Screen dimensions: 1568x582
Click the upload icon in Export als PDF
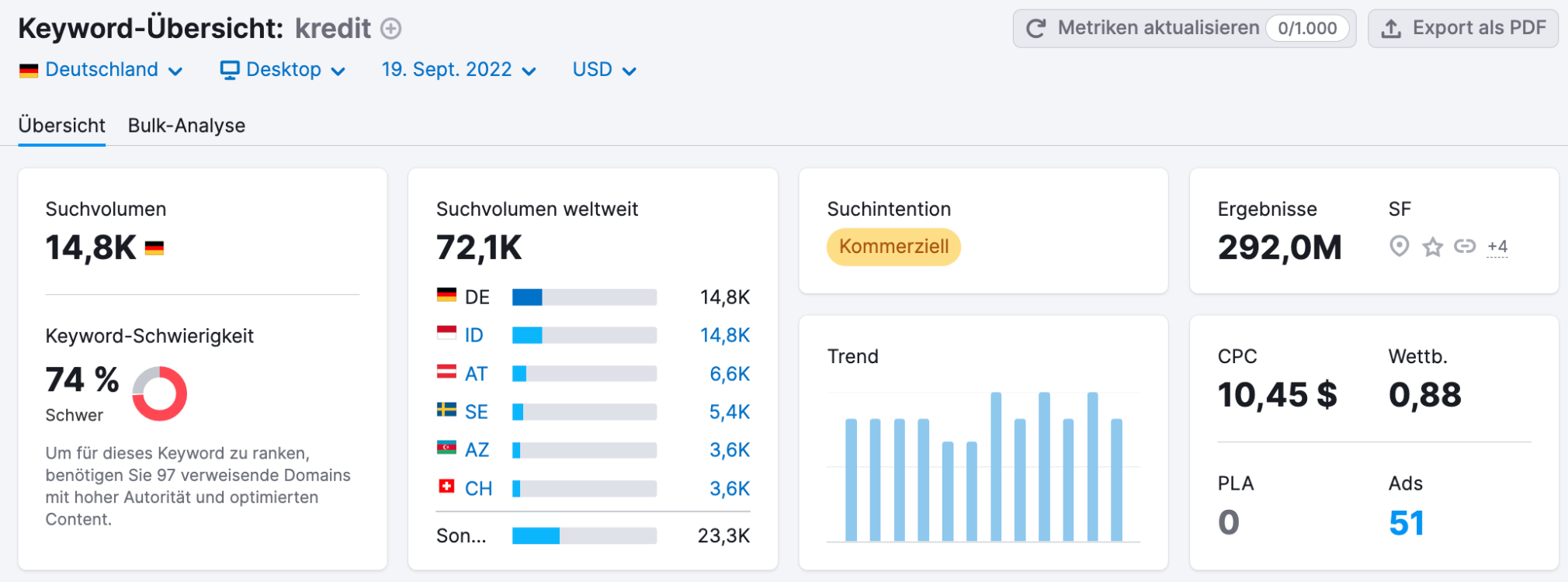(1391, 29)
